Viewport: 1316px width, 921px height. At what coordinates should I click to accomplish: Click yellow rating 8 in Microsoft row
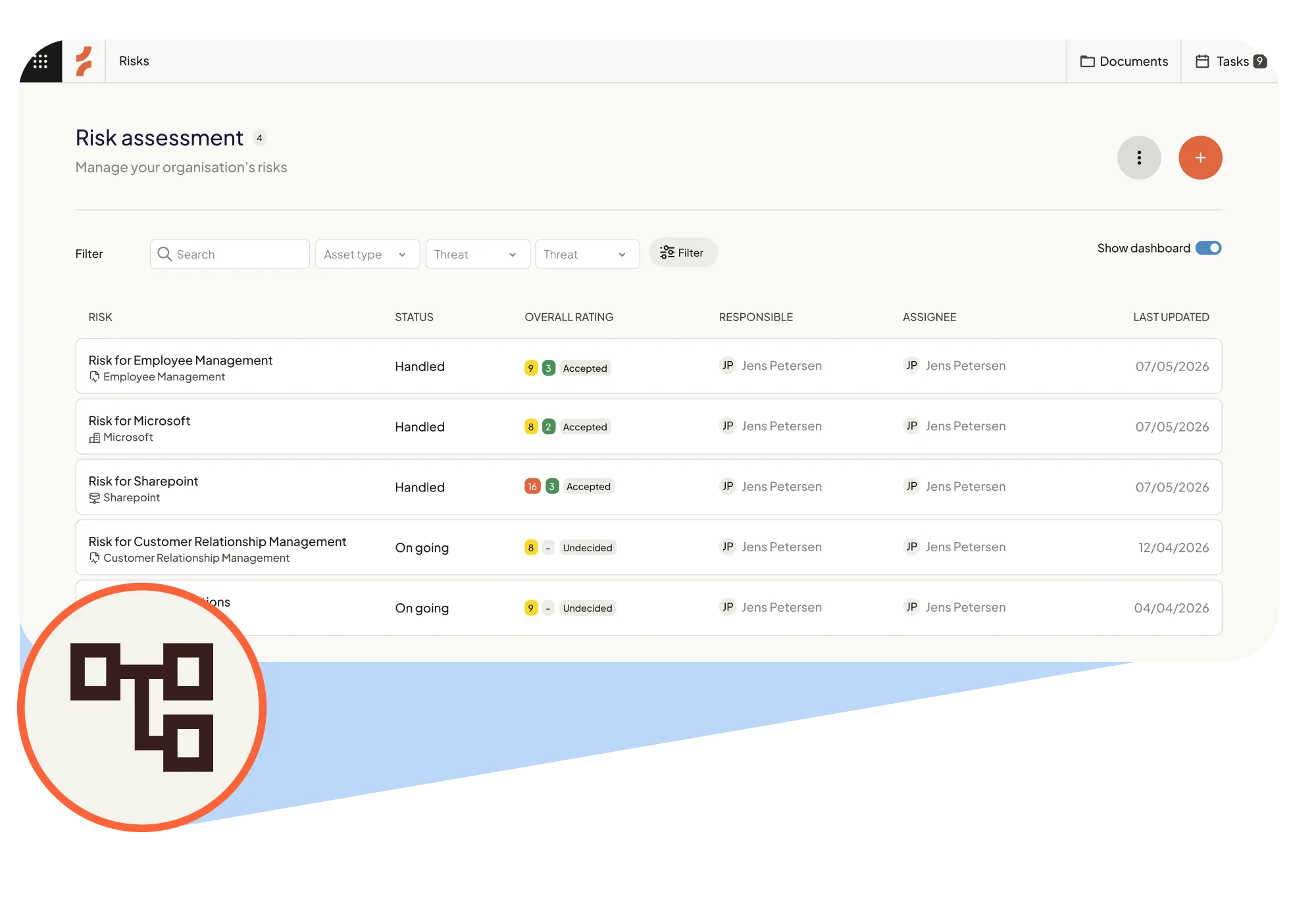(531, 427)
